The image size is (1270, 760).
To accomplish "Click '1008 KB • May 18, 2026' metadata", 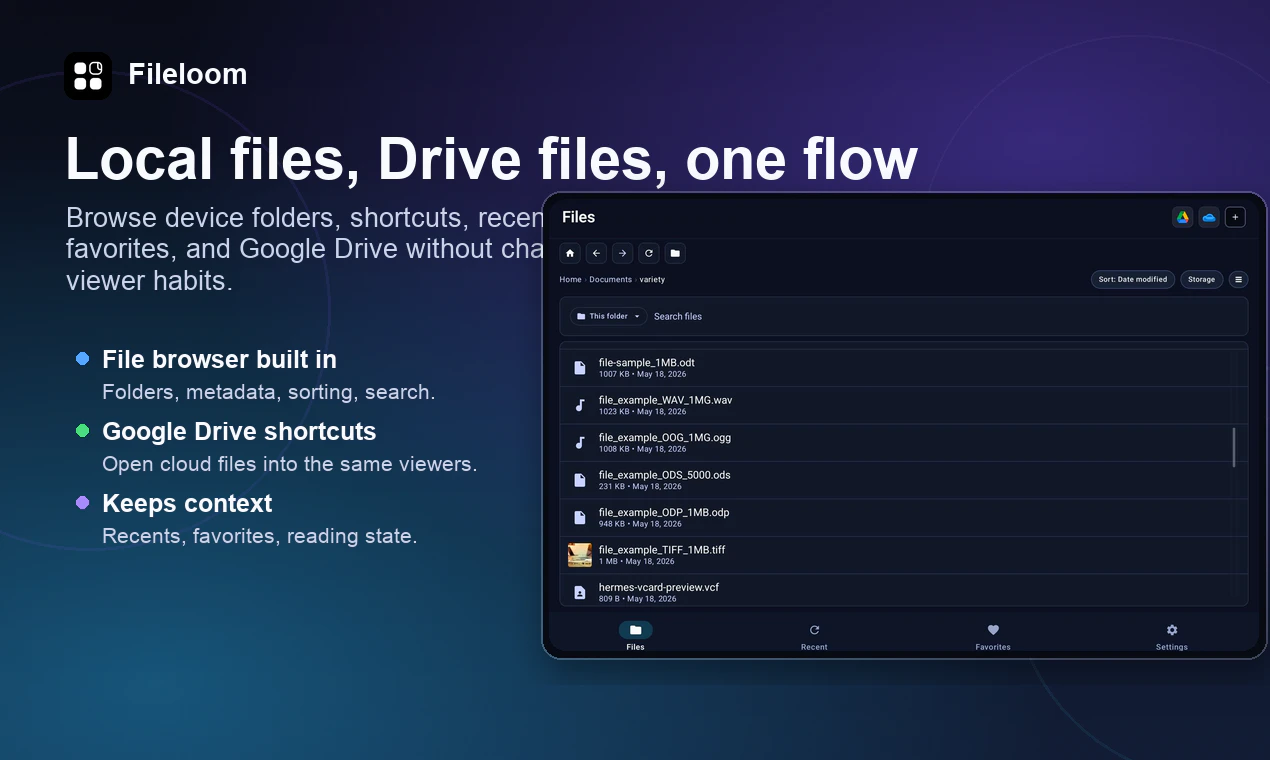I will coord(642,449).
